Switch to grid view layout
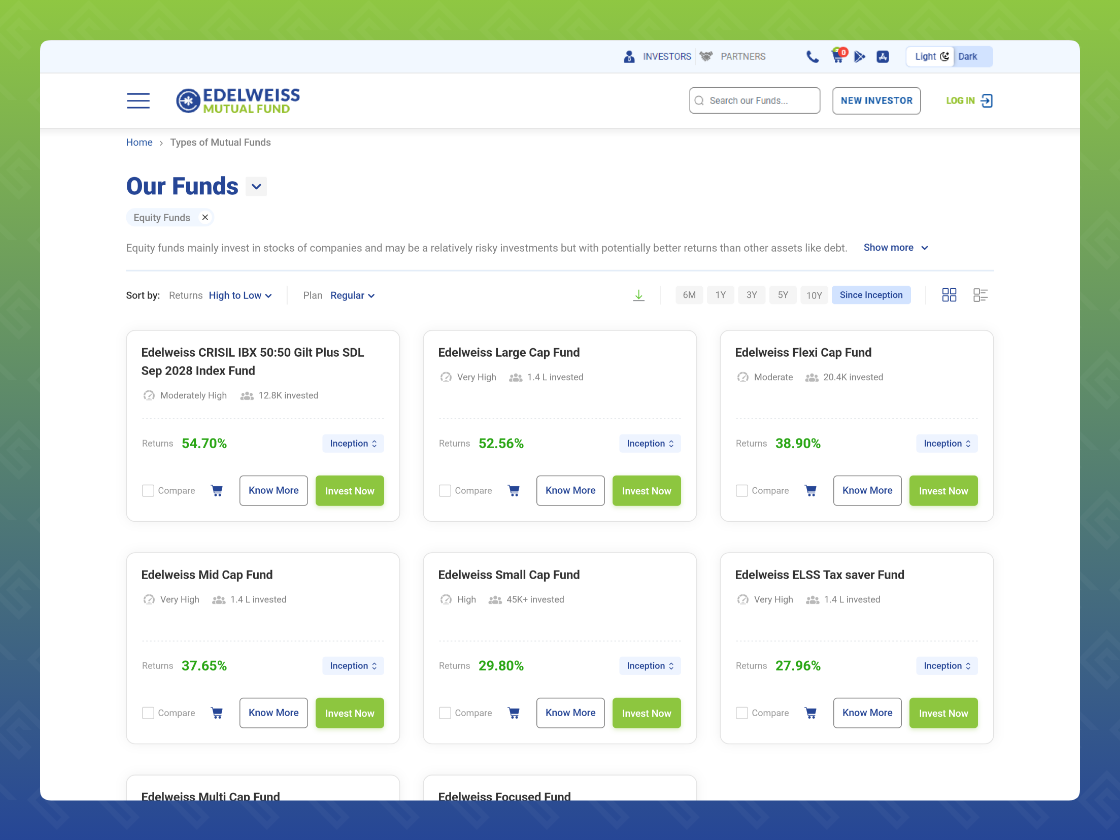 click(x=949, y=295)
